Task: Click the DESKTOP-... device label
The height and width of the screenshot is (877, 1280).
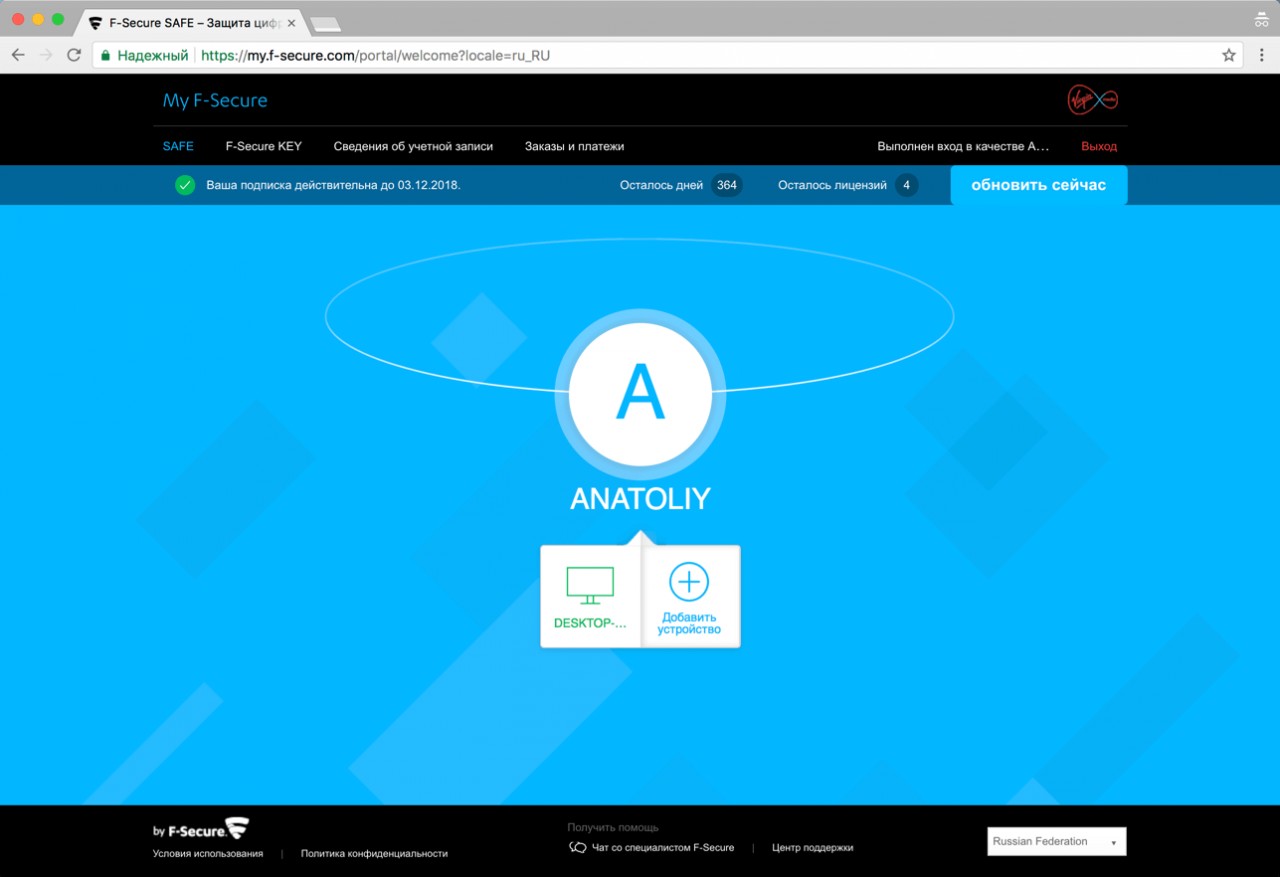Action: pyautogui.click(x=590, y=623)
